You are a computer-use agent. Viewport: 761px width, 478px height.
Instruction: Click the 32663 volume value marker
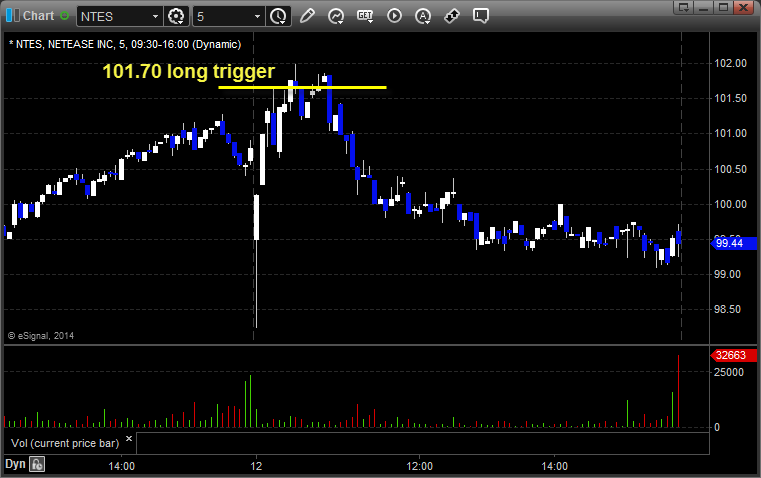pyautogui.click(x=733, y=355)
